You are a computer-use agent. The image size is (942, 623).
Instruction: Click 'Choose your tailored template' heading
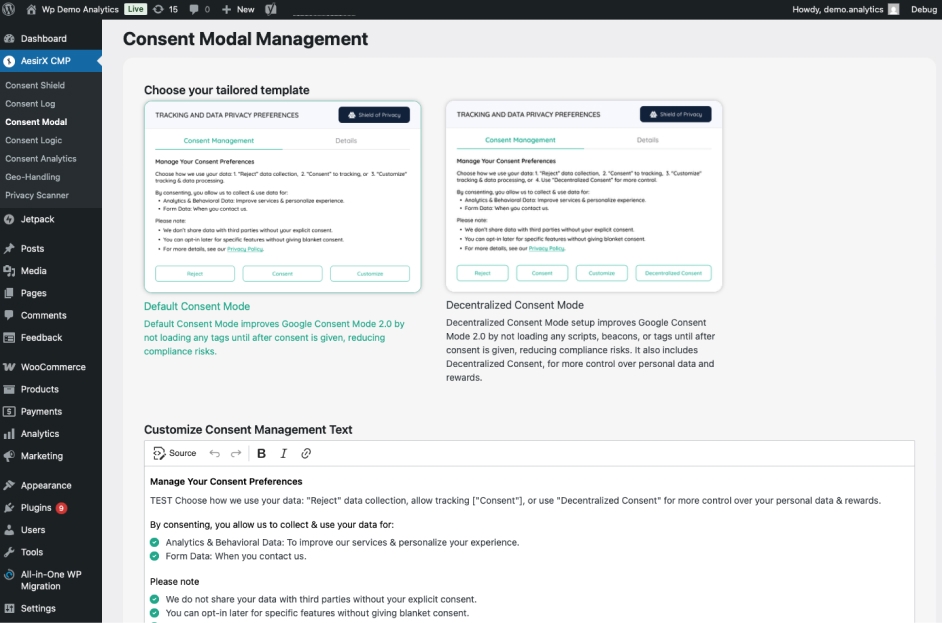pyautogui.click(x=226, y=90)
